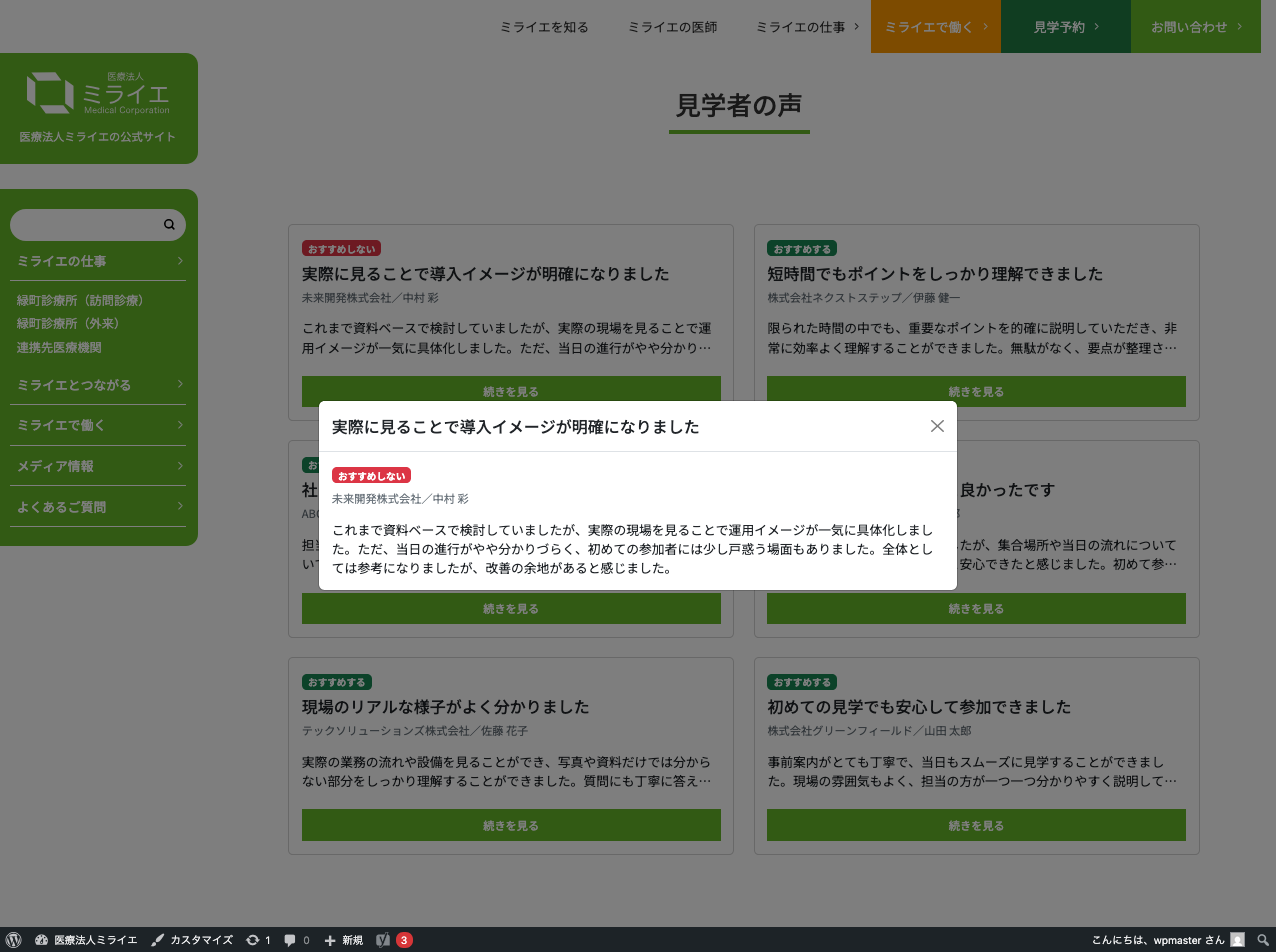Screen dimensions: 1276x952
Task: Click the updates icon in admin bar
Action: coord(253,940)
